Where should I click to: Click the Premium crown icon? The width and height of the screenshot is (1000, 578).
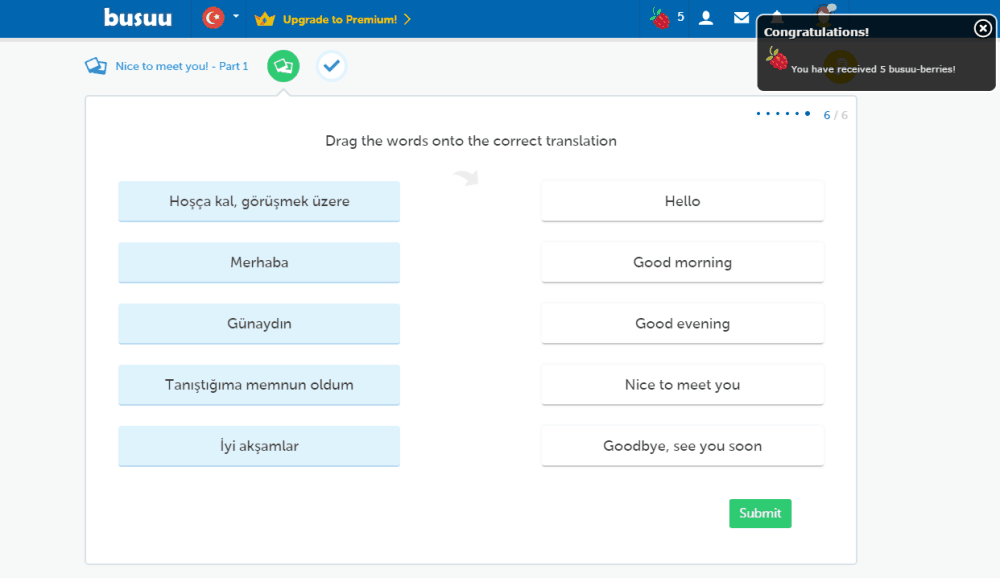point(265,19)
